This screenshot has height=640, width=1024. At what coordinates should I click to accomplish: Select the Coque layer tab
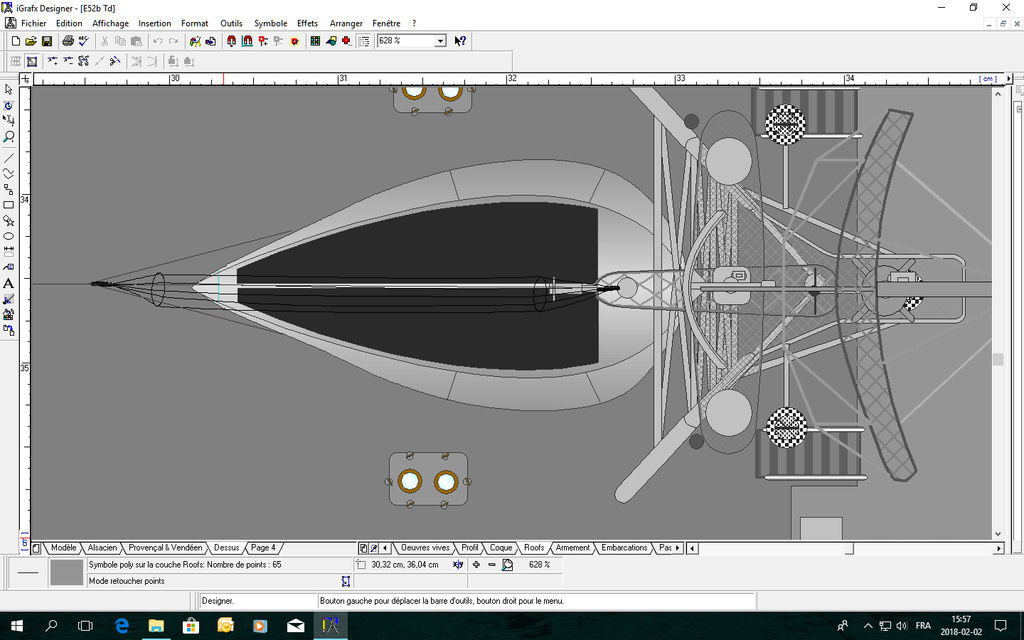(501, 548)
